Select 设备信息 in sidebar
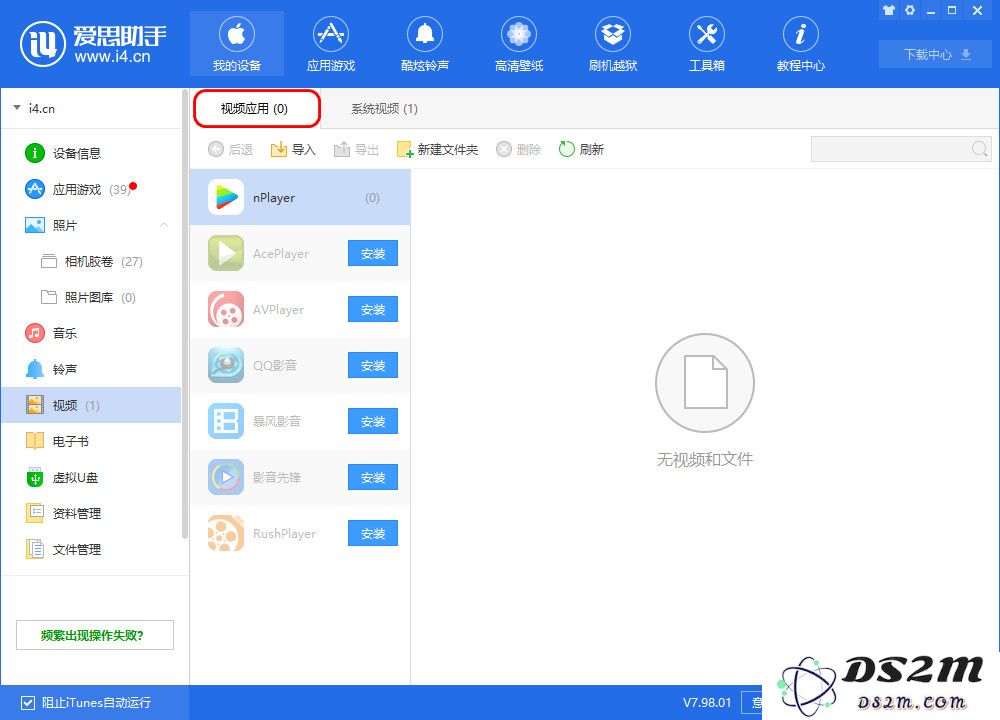Screen dimensions: 1000x720 click(91, 153)
